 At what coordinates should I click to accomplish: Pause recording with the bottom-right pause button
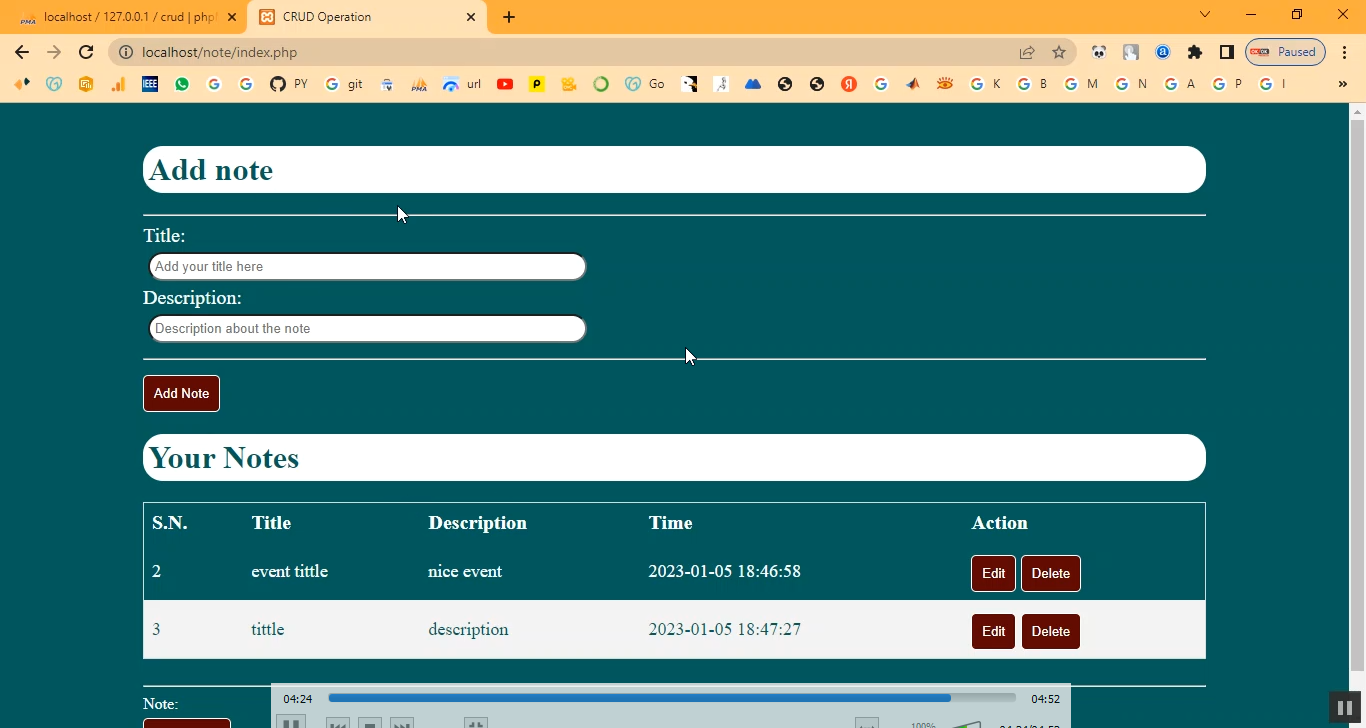(x=1345, y=708)
